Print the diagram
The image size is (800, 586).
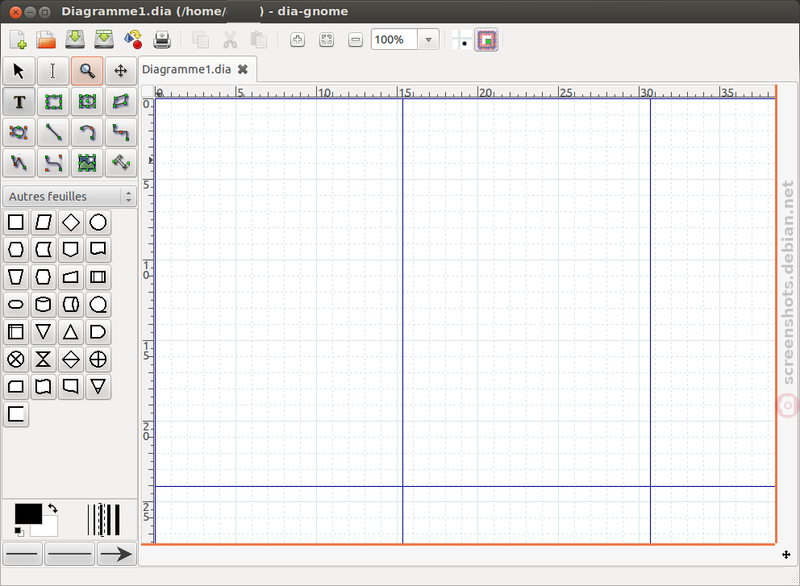[x=162, y=39]
